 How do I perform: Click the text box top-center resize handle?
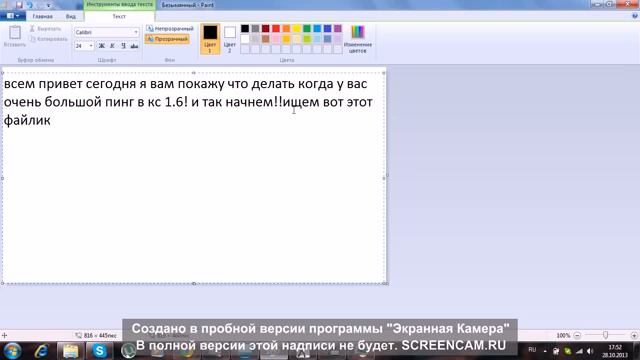pos(194,73)
